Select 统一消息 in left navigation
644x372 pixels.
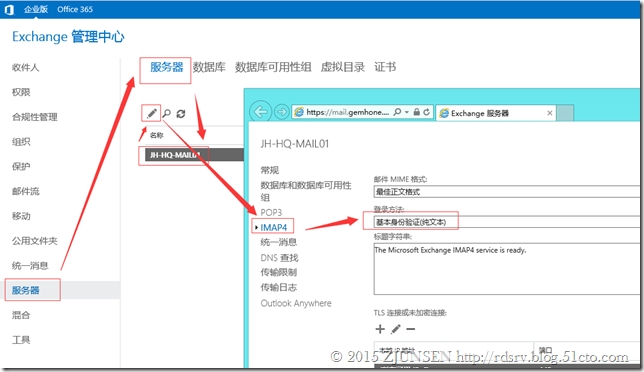[30, 266]
